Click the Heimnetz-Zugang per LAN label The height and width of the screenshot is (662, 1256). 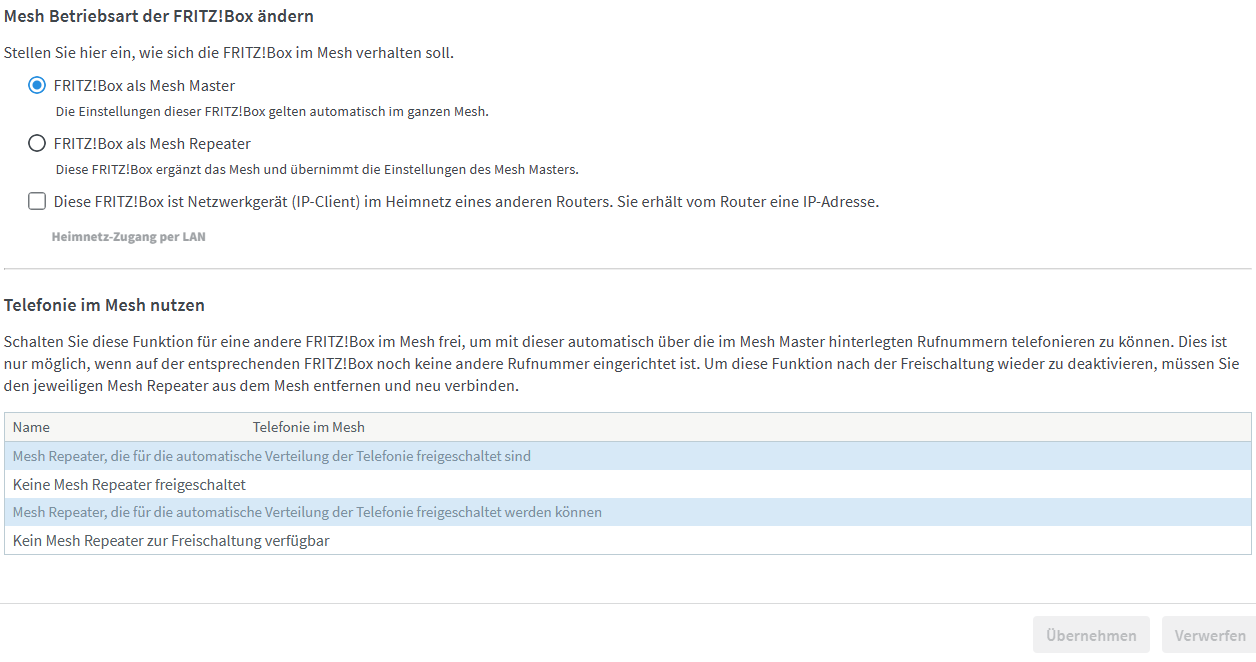(128, 238)
